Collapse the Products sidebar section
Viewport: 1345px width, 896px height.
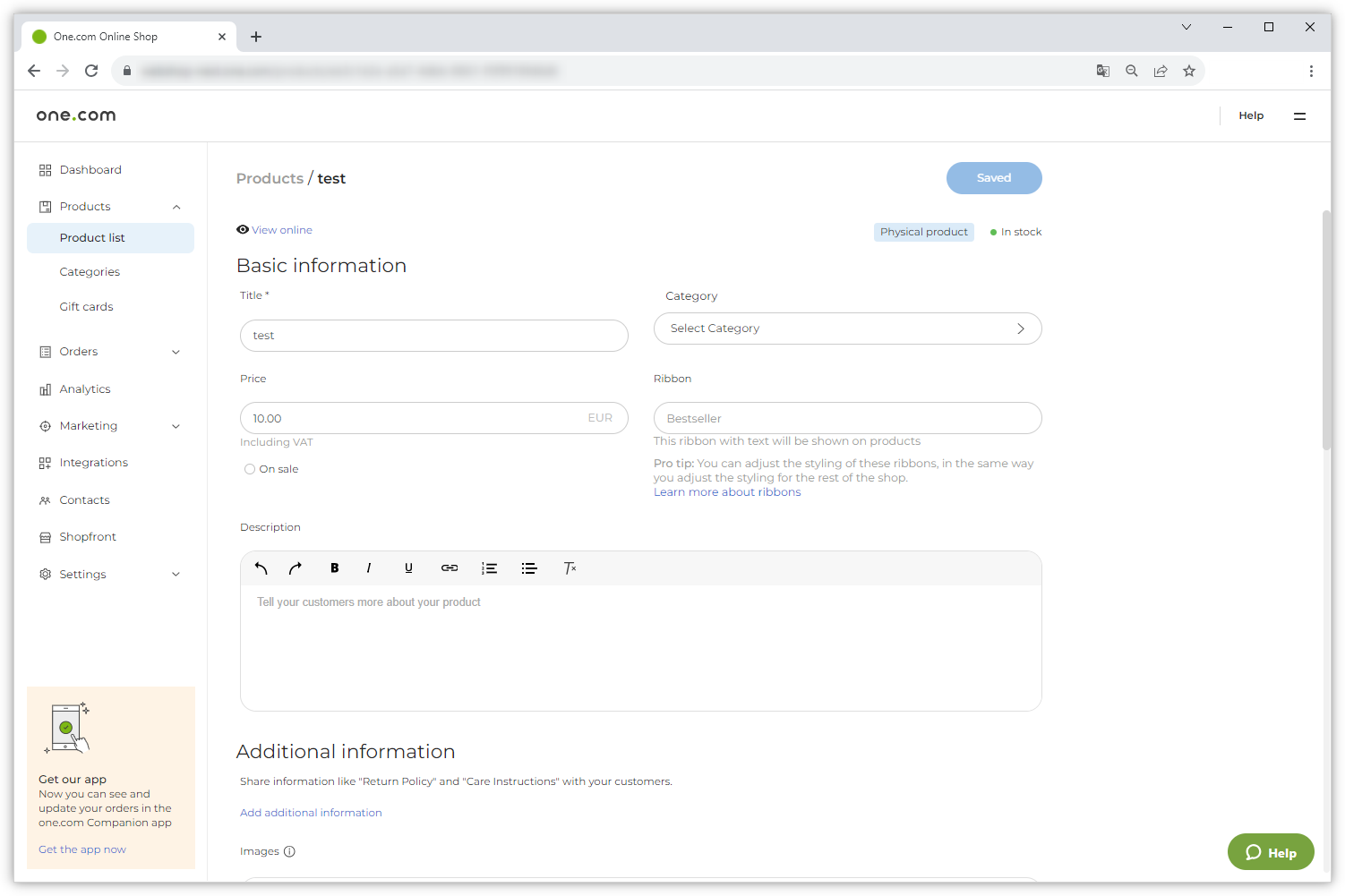tap(176, 207)
